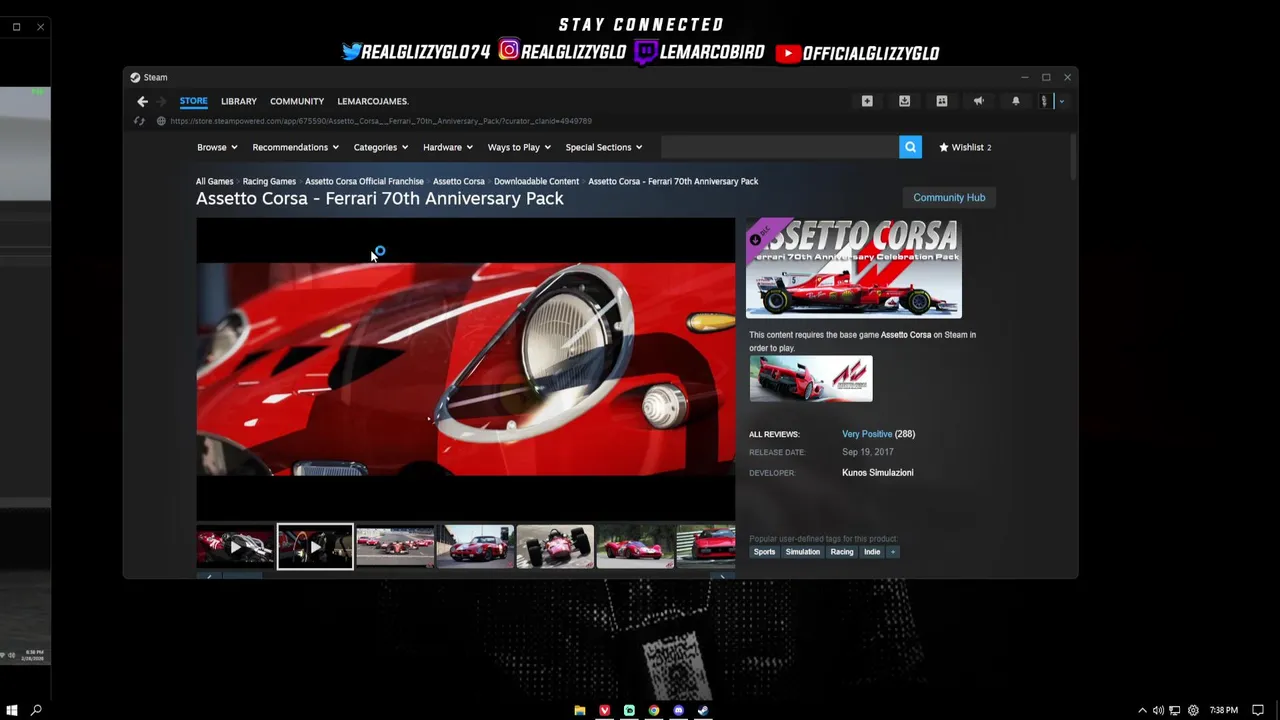Viewport: 1280px width, 720px height.
Task: Open the Community Hub button
Action: point(949,197)
